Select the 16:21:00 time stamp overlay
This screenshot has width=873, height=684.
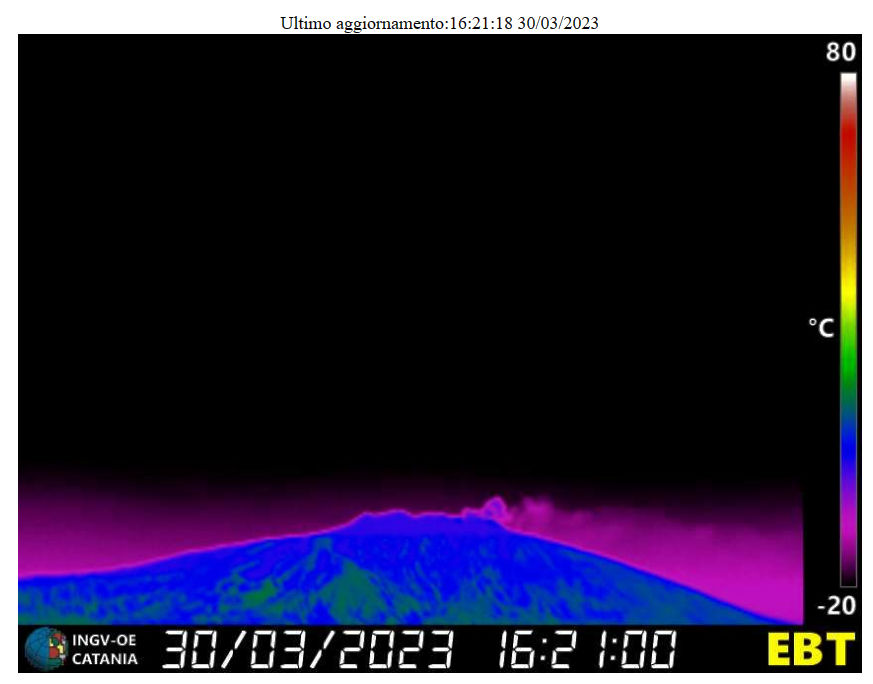point(586,648)
